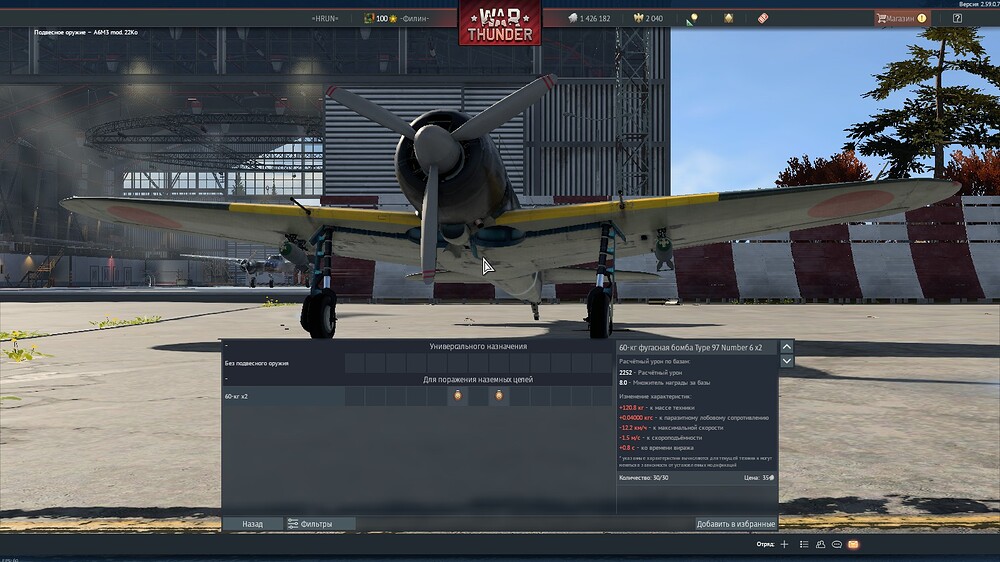Click the =HRUN= squadron tag
The height and width of the screenshot is (562, 1000).
(325, 18)
